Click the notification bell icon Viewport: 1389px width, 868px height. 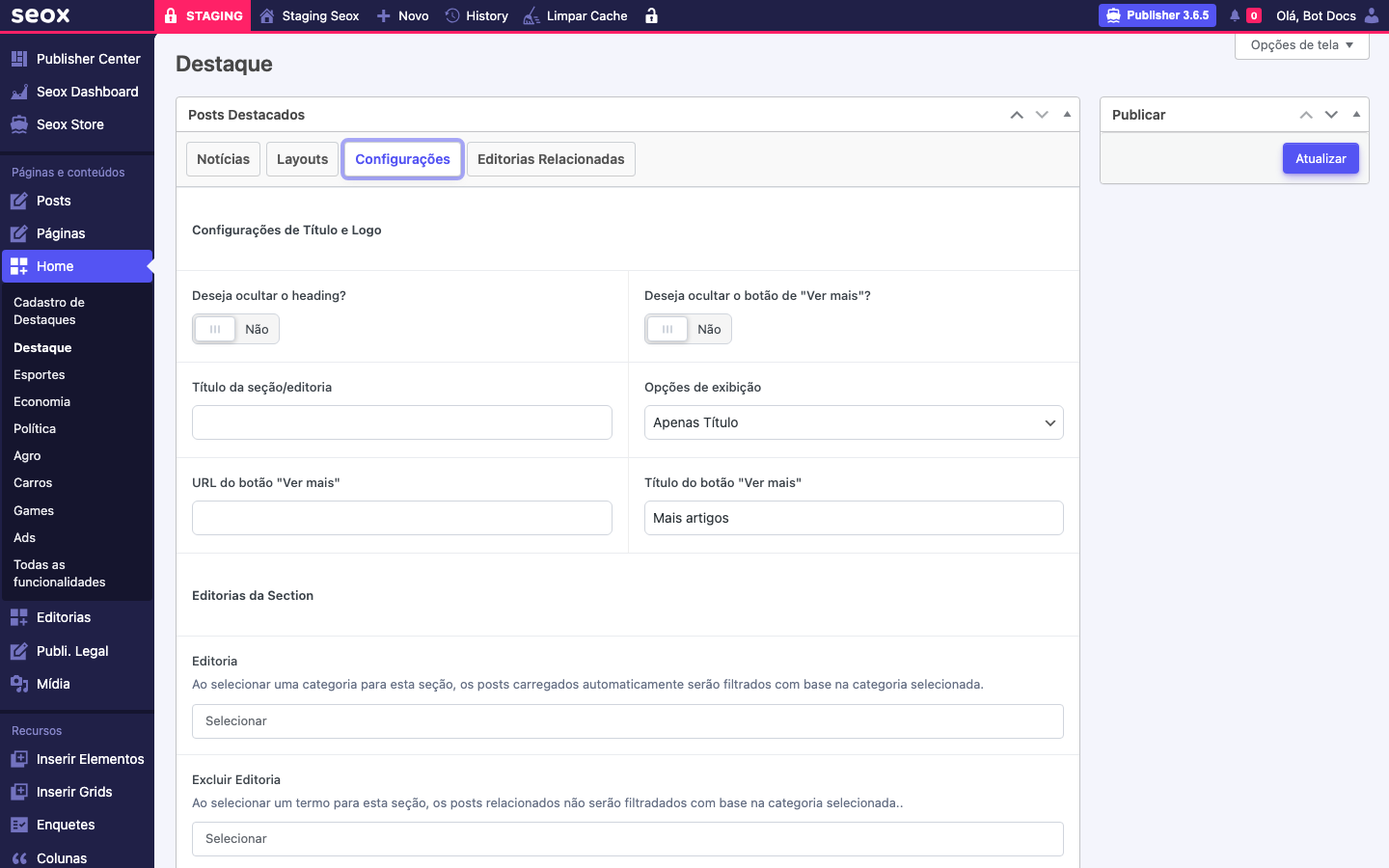tap(1235, 15)
